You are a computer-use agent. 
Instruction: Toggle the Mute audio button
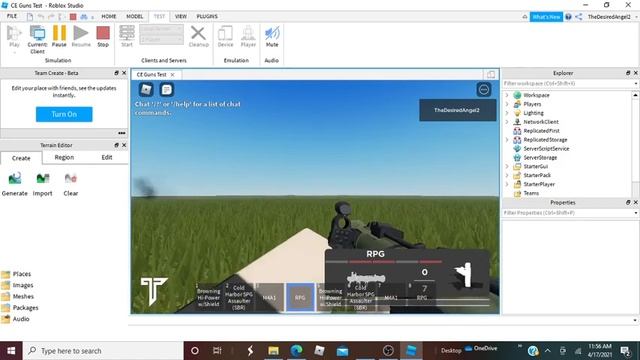pyautogui.click(x=272, y=37)
